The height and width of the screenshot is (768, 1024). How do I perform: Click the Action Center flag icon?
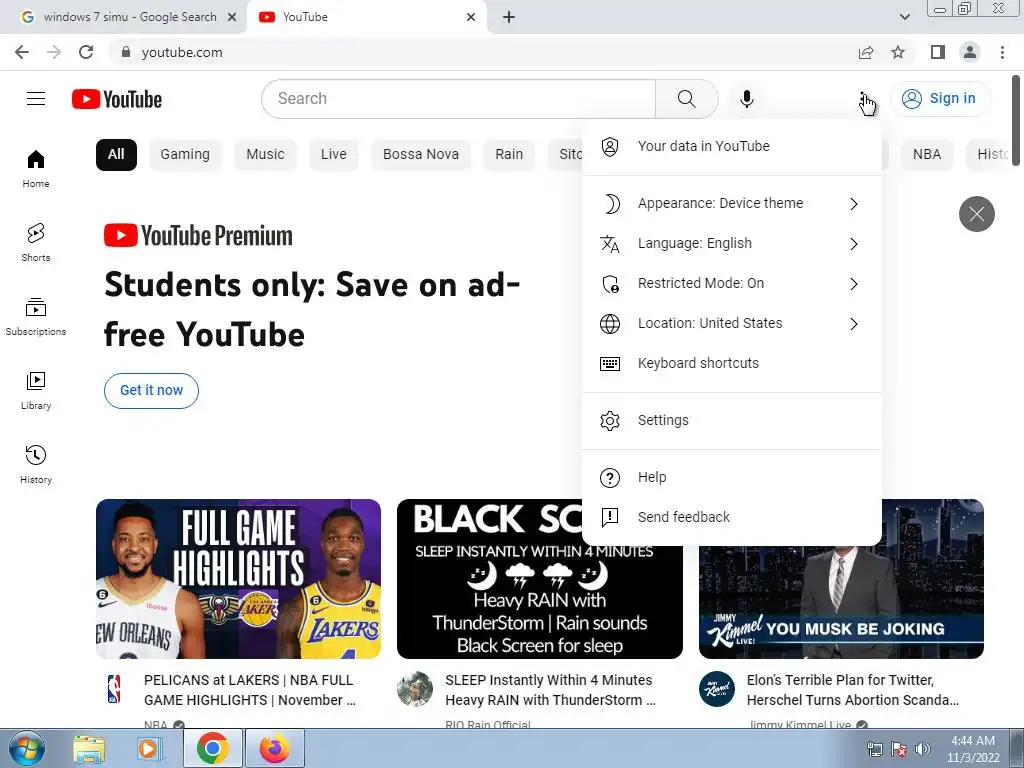899,749
